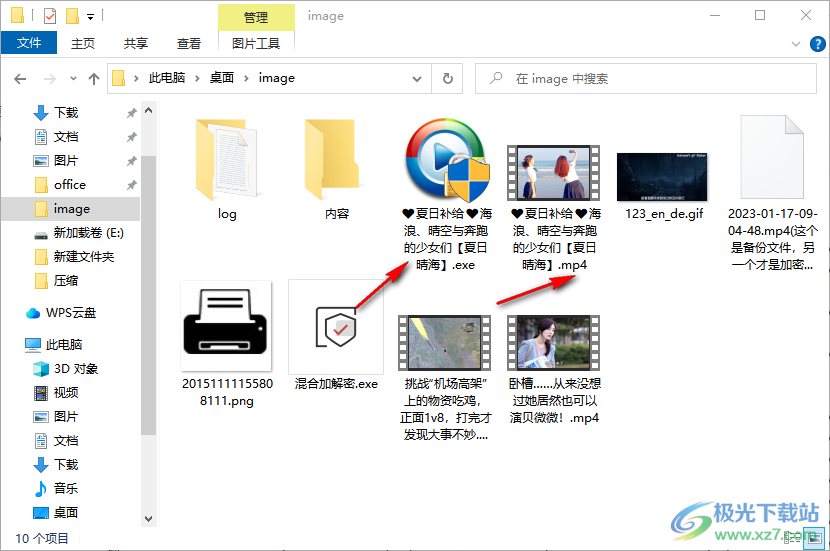Open the 图片工具 ribbon tab
This screenshot has width=830, height=551.
click(256, 43)
